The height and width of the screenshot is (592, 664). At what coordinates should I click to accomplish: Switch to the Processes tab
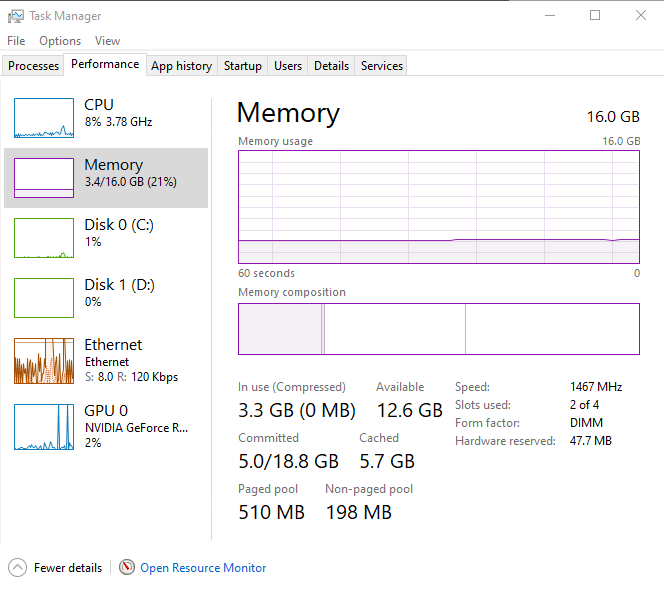pyautogui.click(x=34, y=66)
